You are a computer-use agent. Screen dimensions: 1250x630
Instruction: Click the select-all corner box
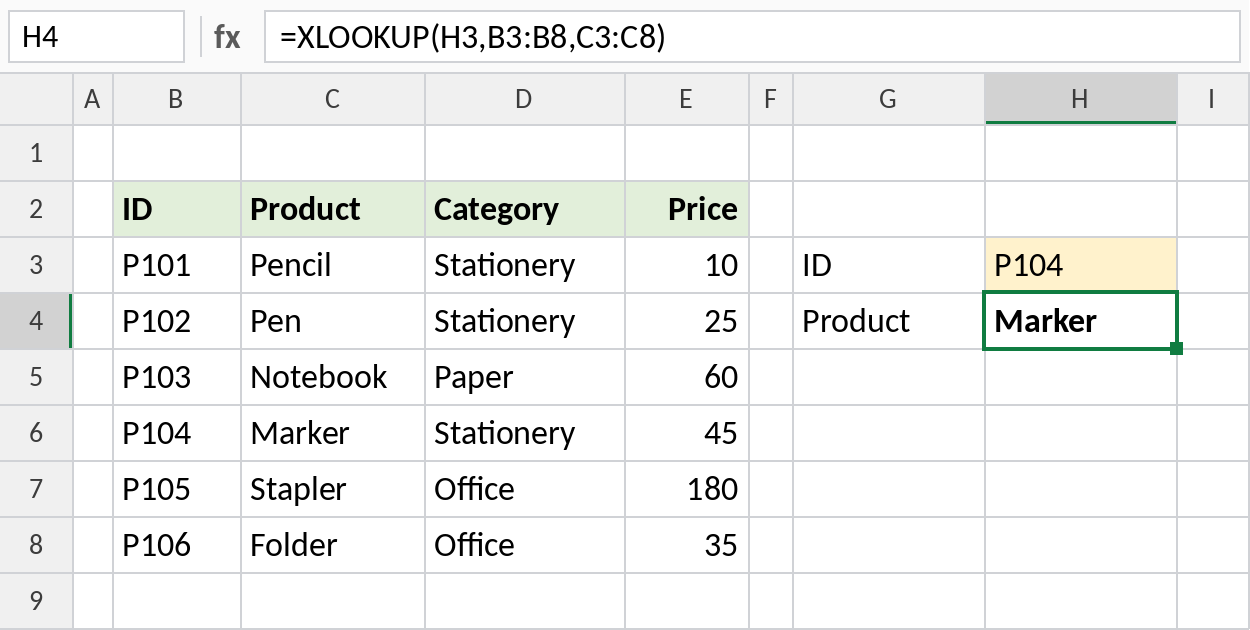click(37, 99)
